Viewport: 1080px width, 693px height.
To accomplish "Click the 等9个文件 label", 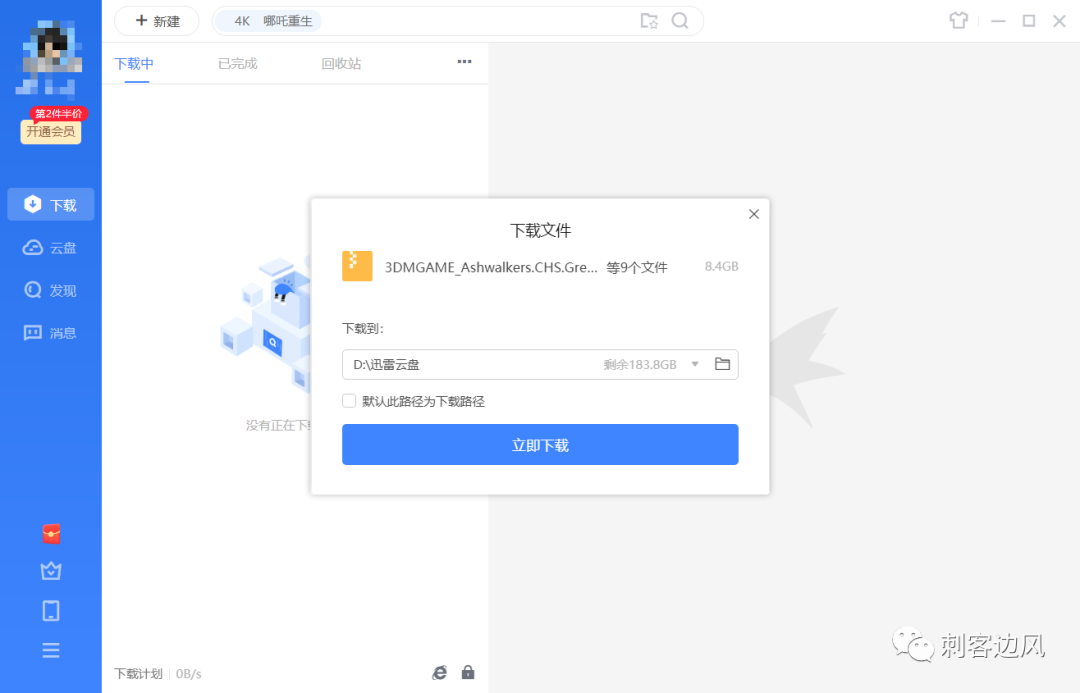I will (x=636, y=267).
